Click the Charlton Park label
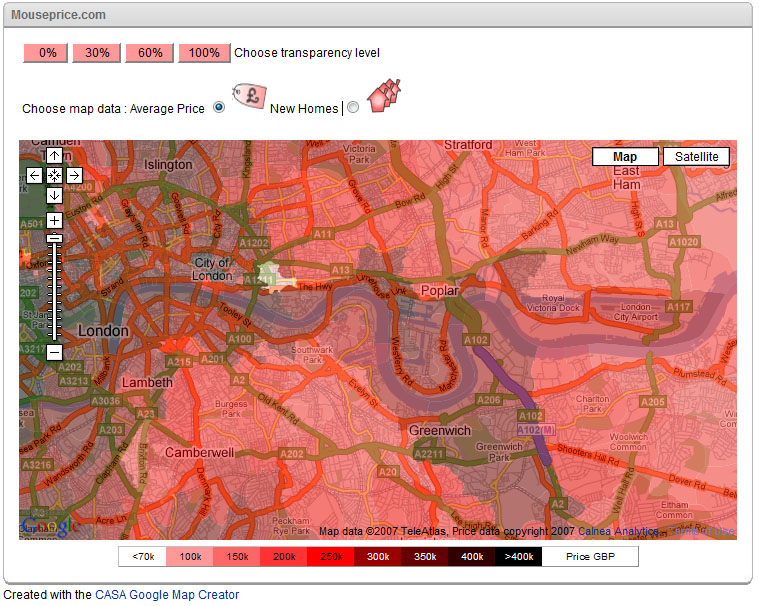The height and width of the screenshot is (606, 759). coord(592,404)
